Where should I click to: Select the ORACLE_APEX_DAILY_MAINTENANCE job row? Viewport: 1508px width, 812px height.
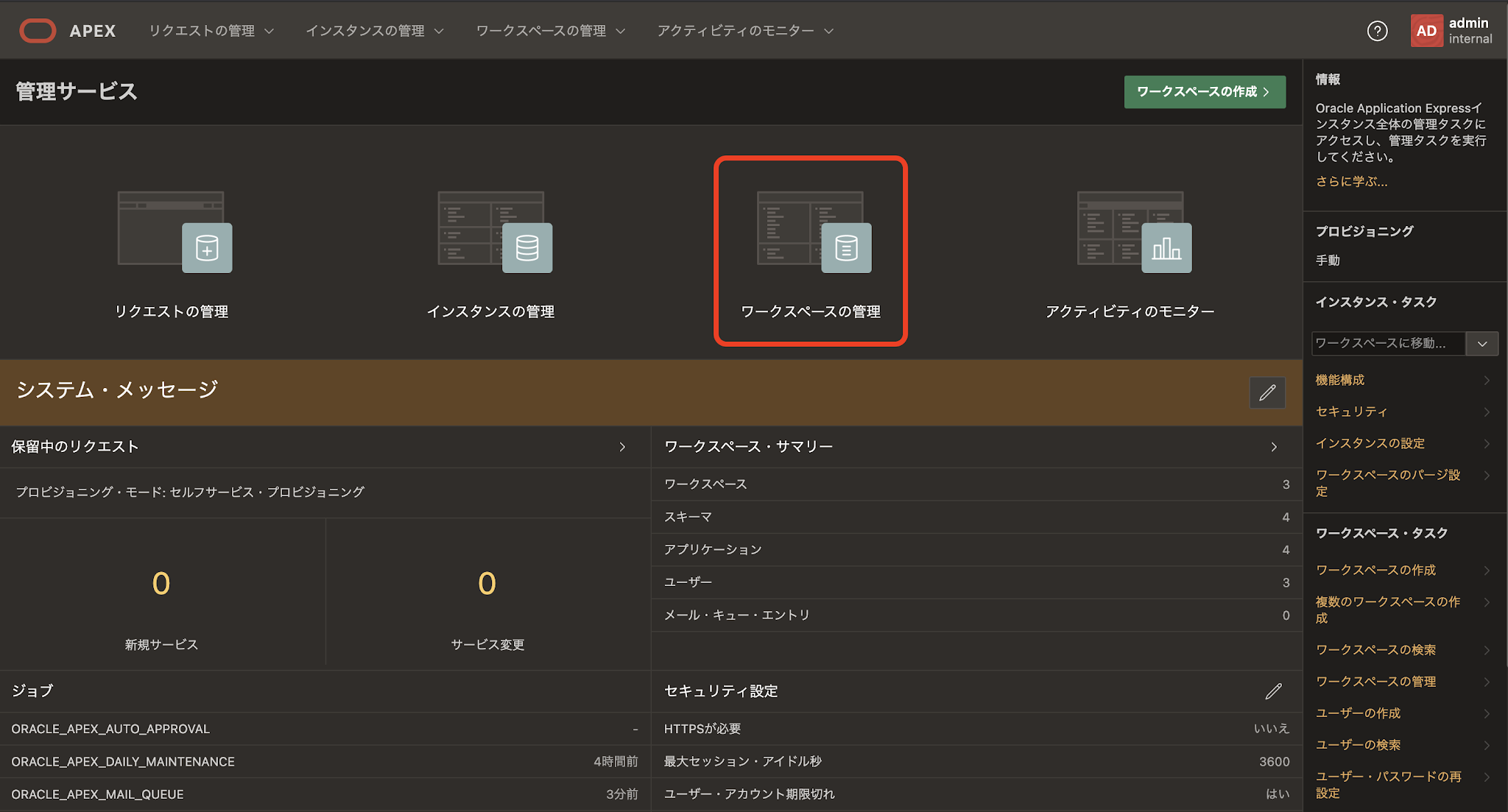point(325,762)
